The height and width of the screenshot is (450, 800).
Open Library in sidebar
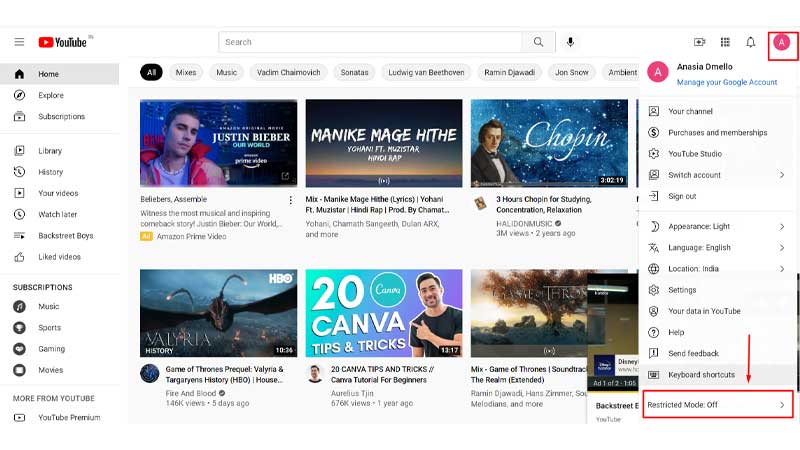[60, 151]
